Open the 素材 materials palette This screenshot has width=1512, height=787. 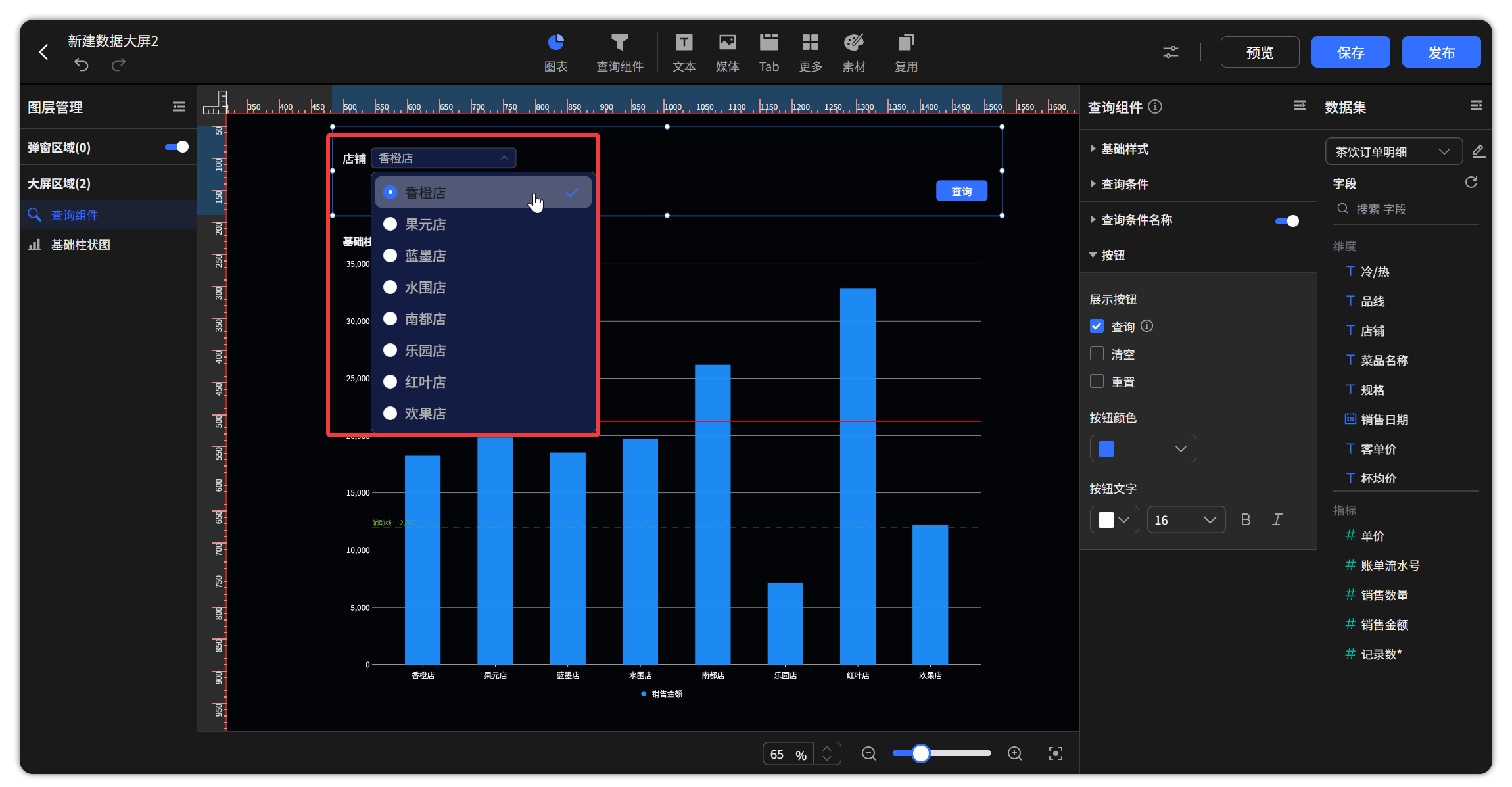[854, 53]
